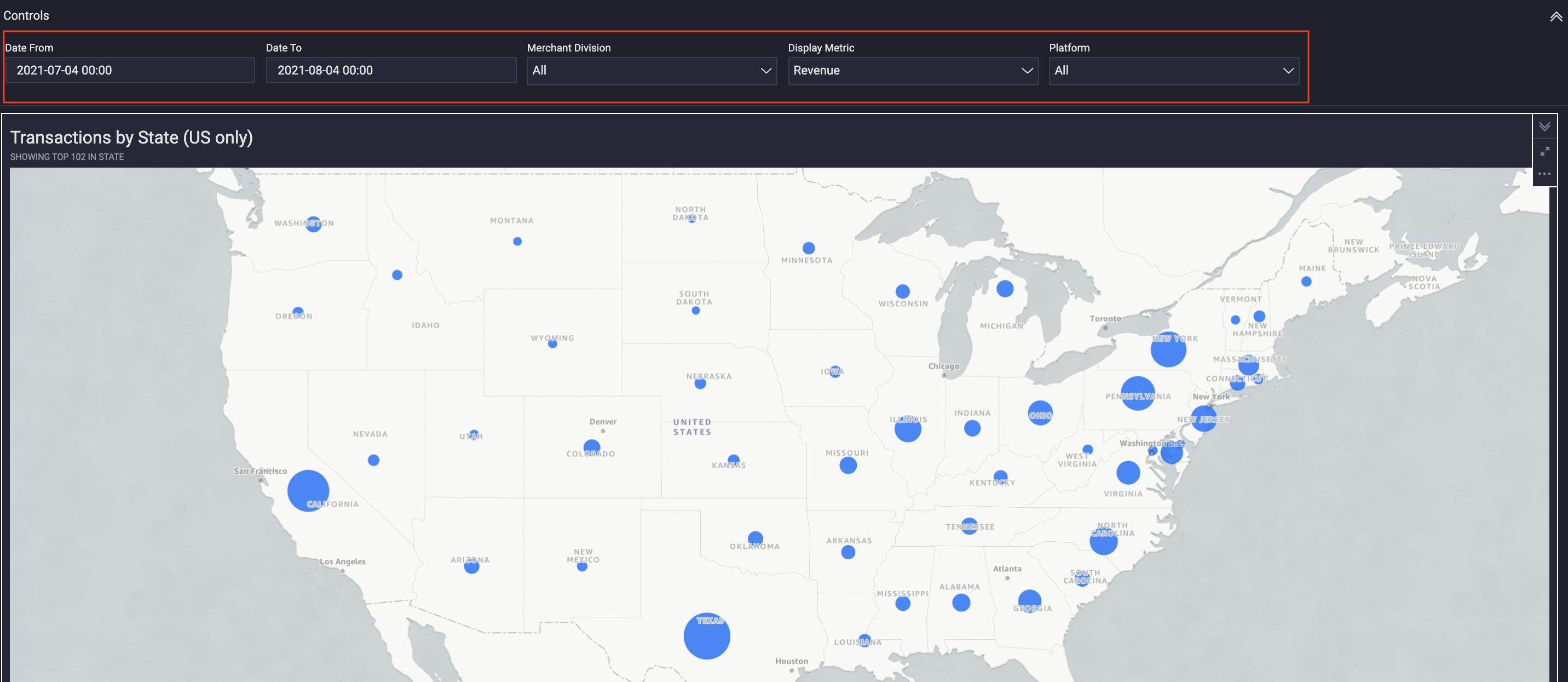Select the Massachusetts bubble on the map
Screen dimensions: 1568x682
point(1248,365)
